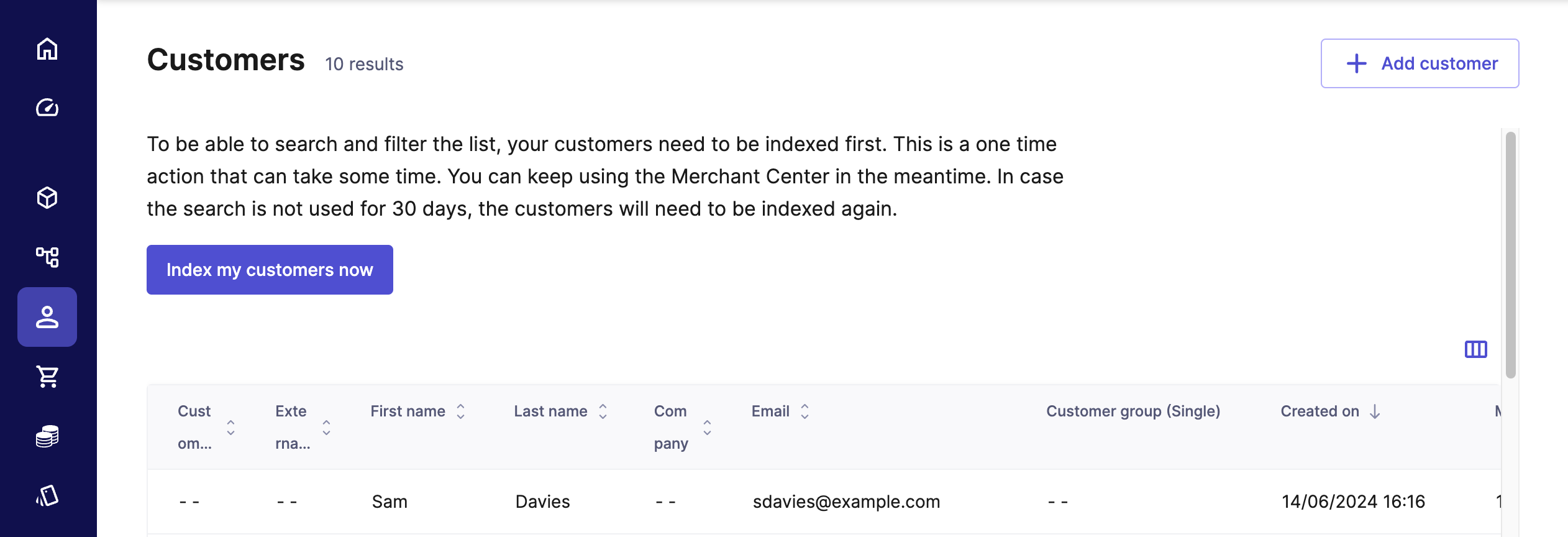Image resolution: width=1568 pixels, height=537 pixels.
Task: Sort by Company column
Action: point(707,427)
